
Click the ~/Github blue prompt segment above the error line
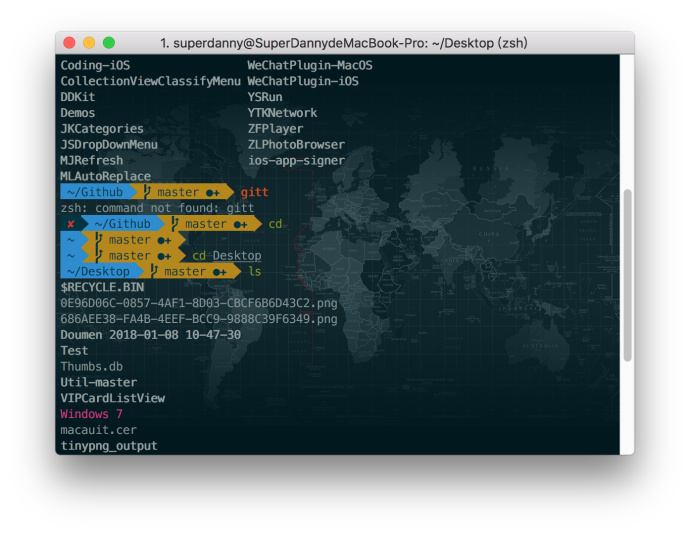(x=95, y=192)
